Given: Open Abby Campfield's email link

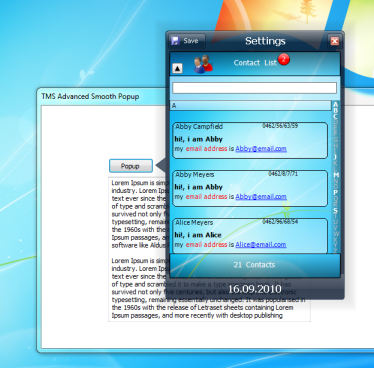Looking at the screenshot, I should 261,149.
